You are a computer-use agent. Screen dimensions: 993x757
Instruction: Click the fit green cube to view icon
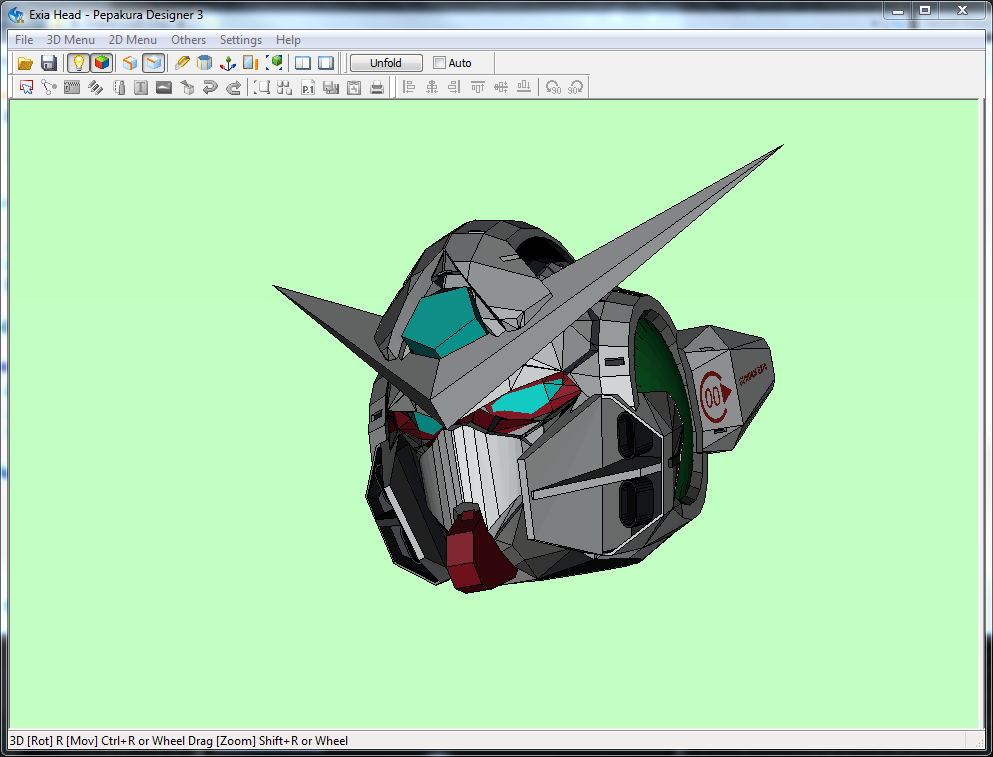click(x=274, y=63)
